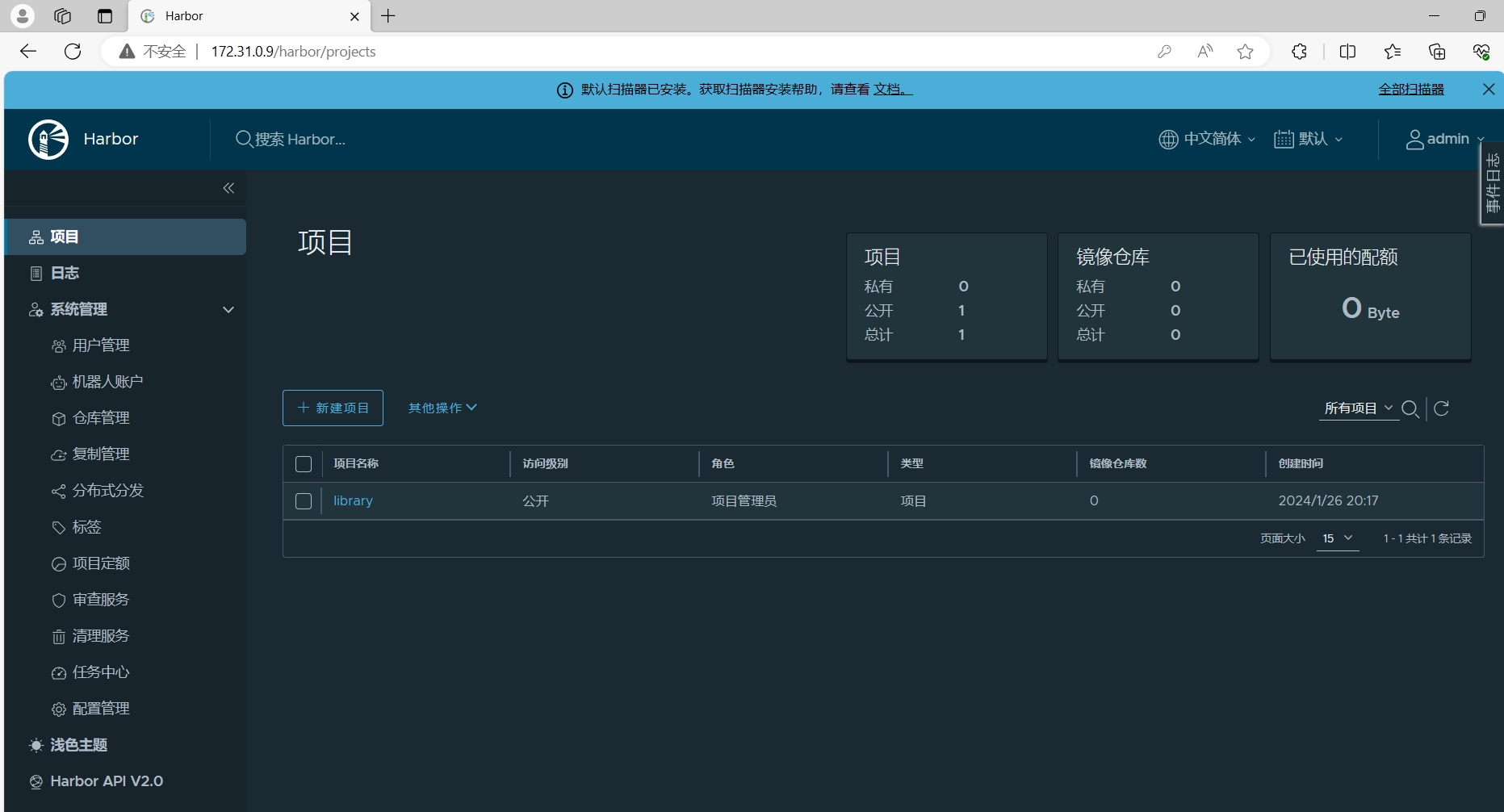Open the 中文简体 language dropdown
This screenshot has width=1504, height=812.
[1208, 139]
